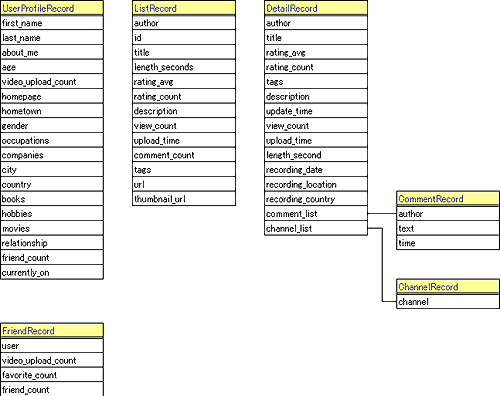Select the comment_count field

[x=184, y=155]
